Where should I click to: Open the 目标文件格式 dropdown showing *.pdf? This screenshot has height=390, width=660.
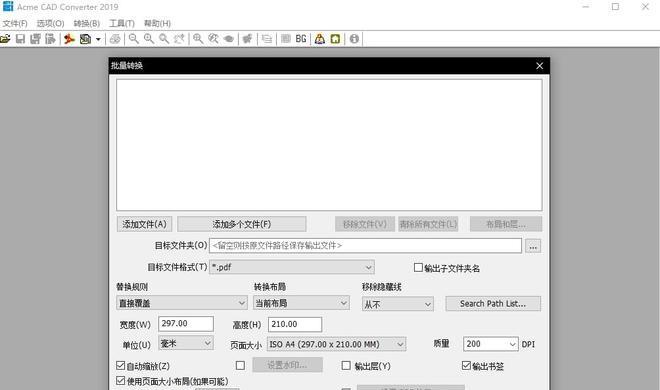click(x=292, y=267)
